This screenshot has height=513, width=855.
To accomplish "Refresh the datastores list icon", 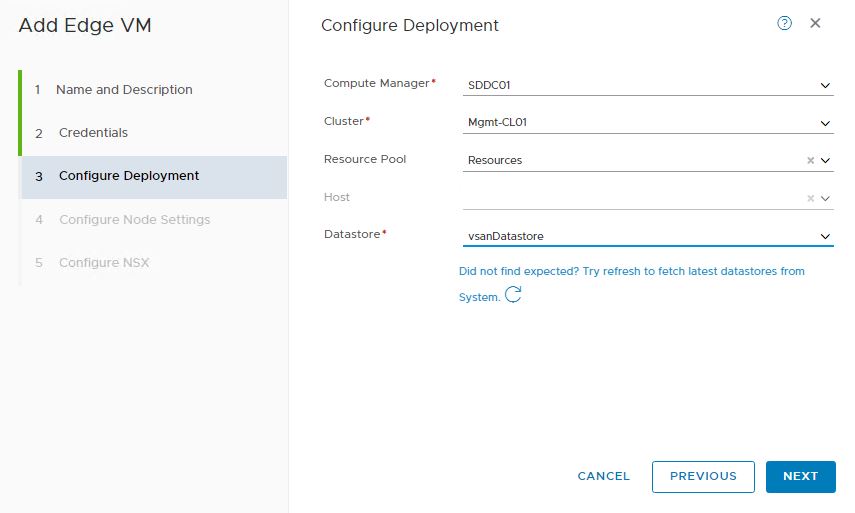I will pyautogui.click(x=513, y=295).
